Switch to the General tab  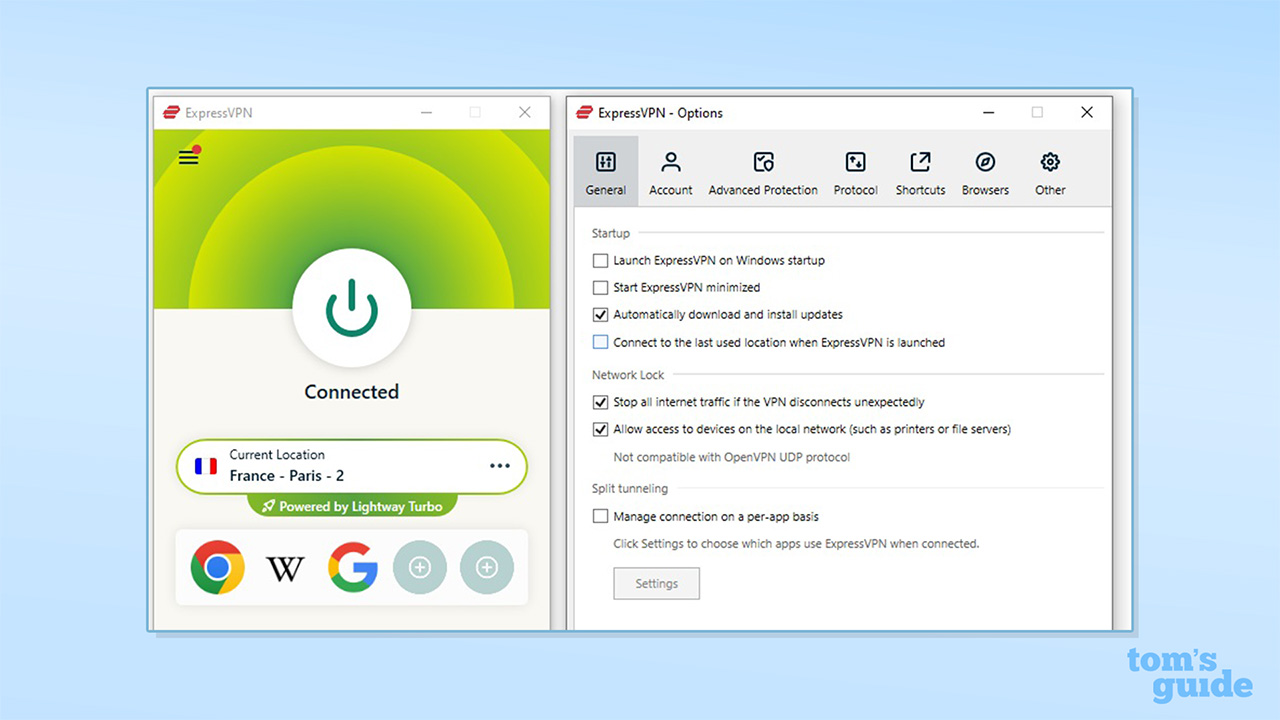606,172
